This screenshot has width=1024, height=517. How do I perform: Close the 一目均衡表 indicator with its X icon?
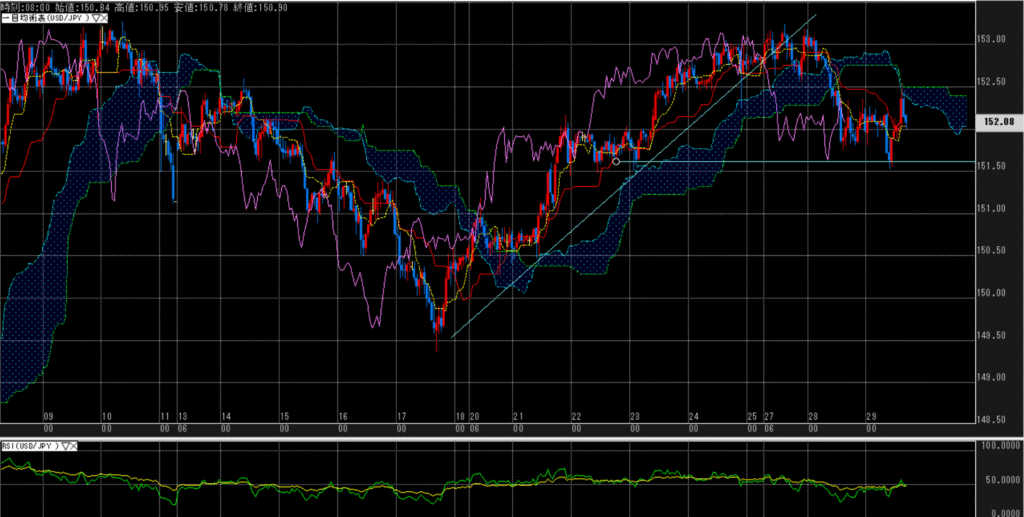[104, 18]
